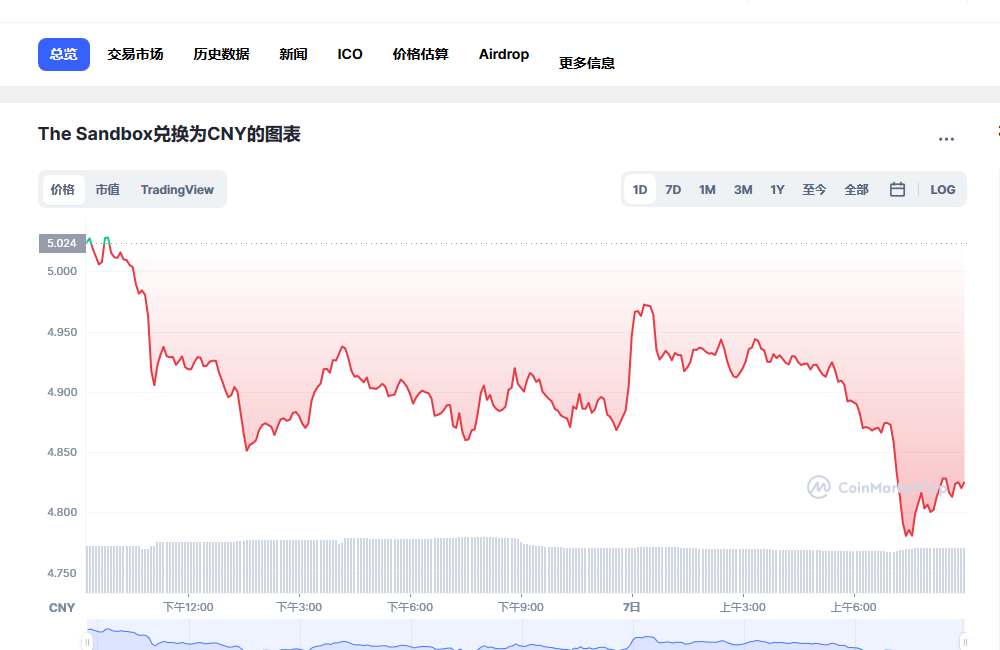This screenshot has width=1000, height=650.
Task: Click the 下午12:00 time axis label
Action: (188, 607)
